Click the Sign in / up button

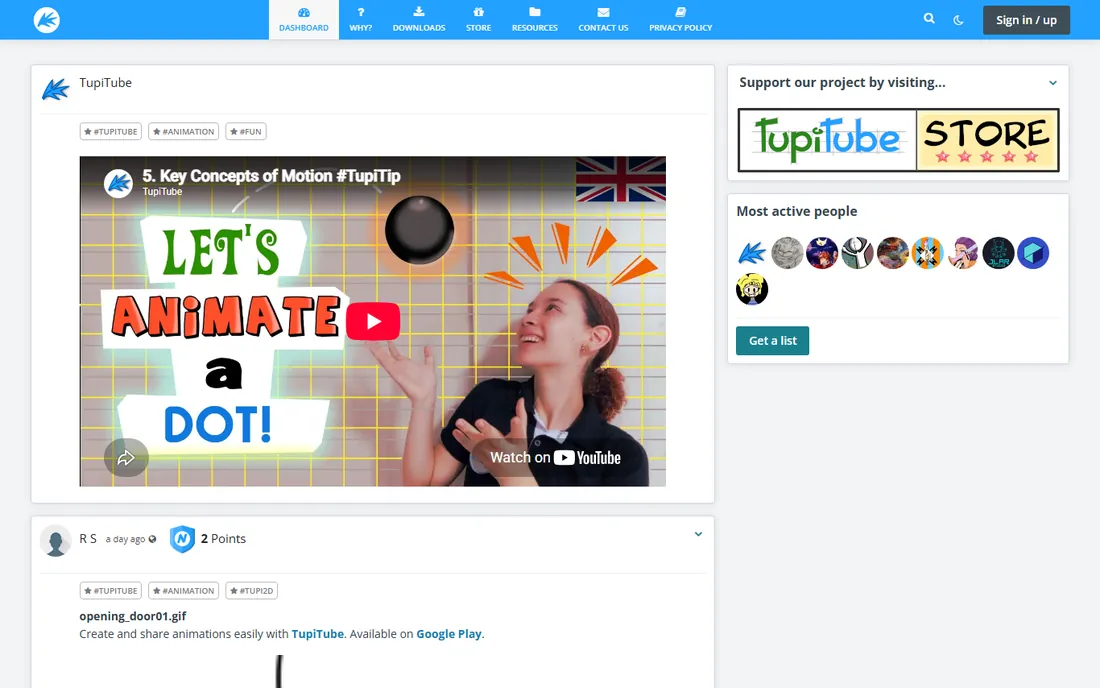[1026, 20]
